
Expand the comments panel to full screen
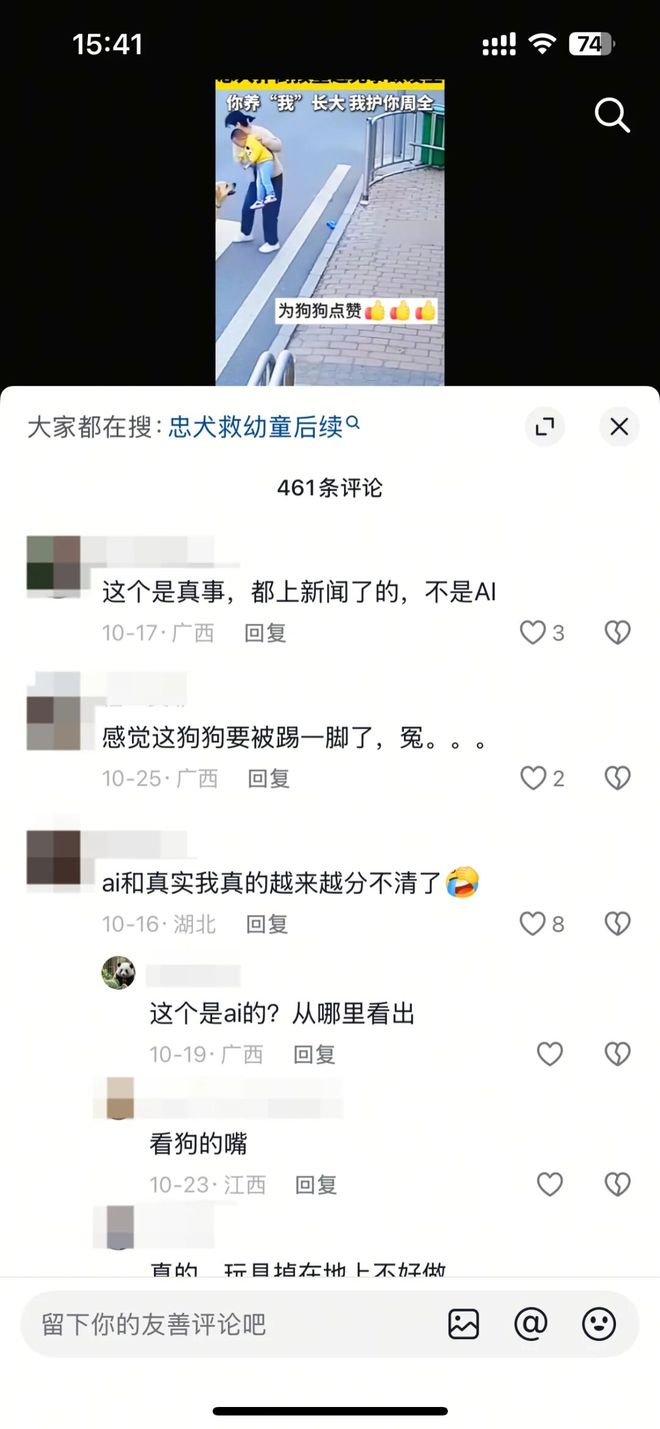coord(545,427)
